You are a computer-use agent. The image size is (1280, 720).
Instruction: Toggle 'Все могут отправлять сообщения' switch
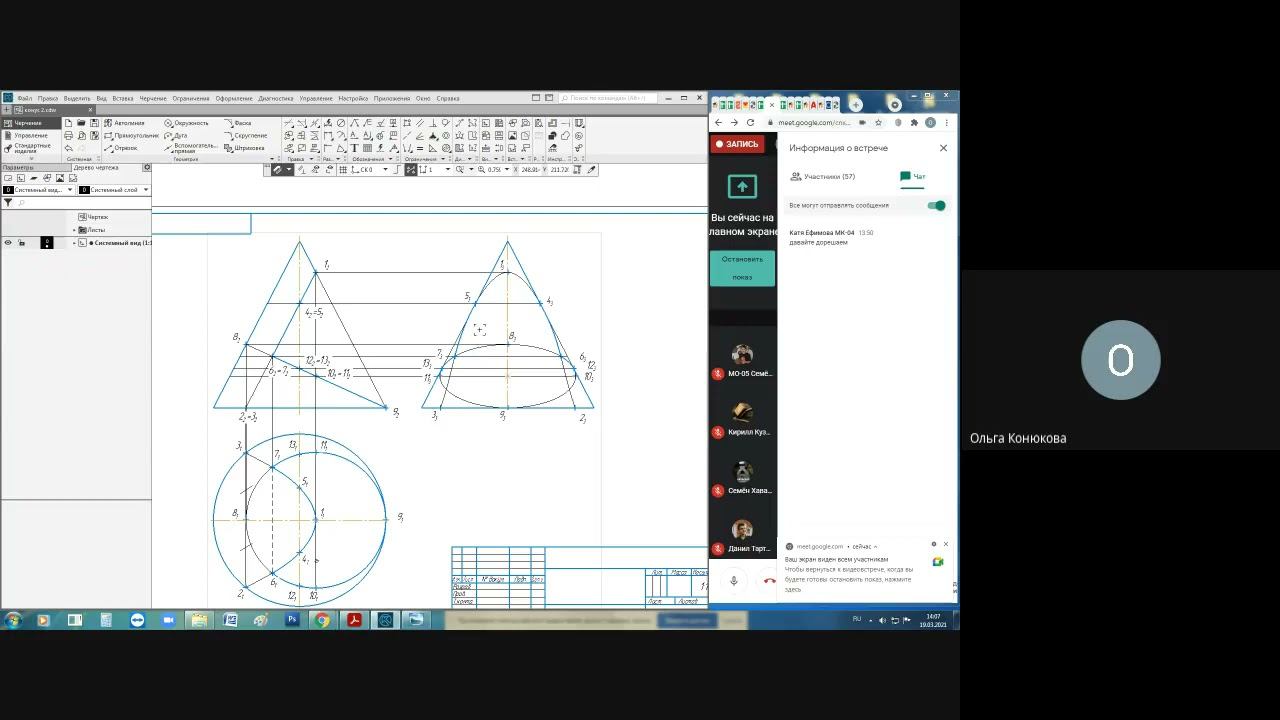tap(936, 205)
